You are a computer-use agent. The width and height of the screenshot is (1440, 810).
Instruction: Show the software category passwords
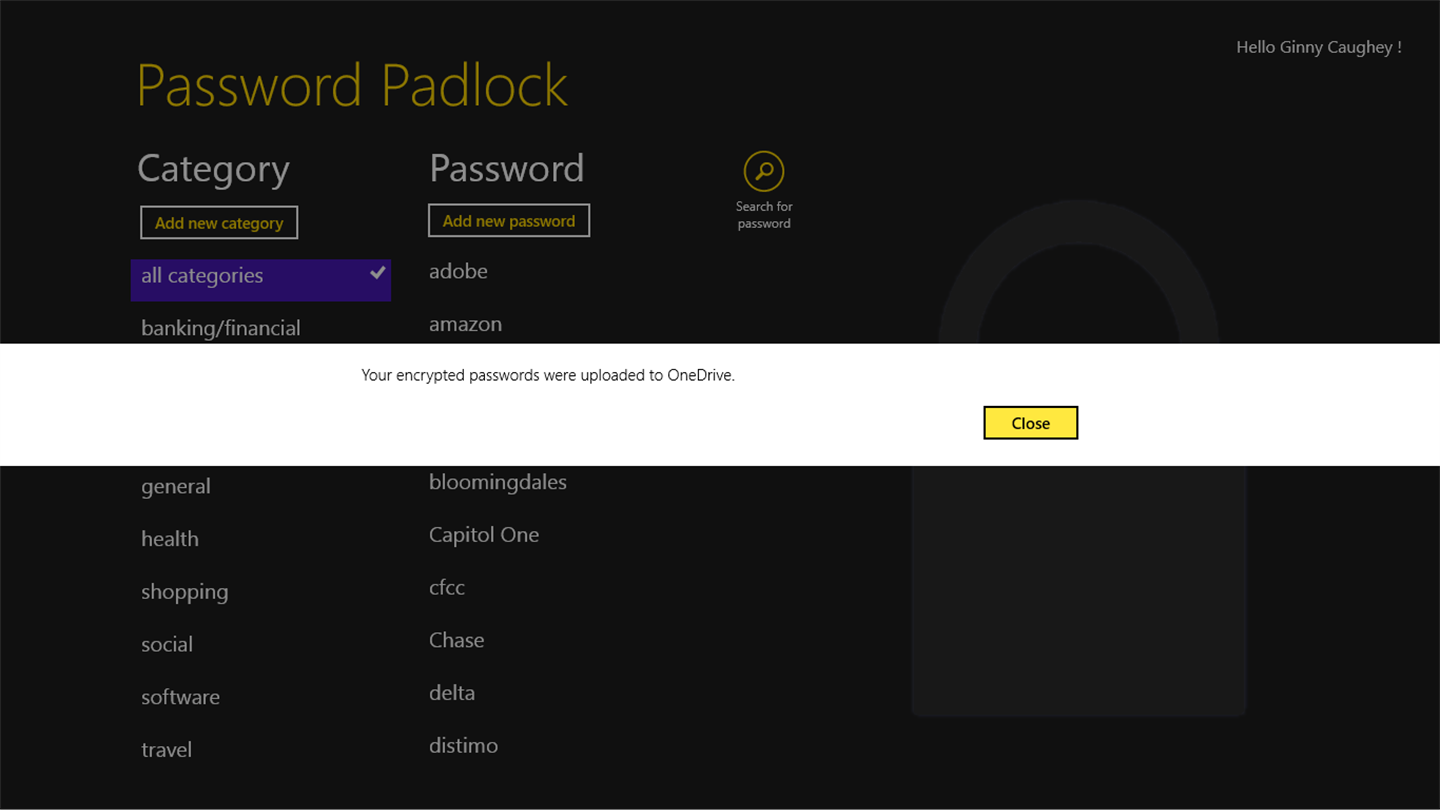[x=181, y=697]
